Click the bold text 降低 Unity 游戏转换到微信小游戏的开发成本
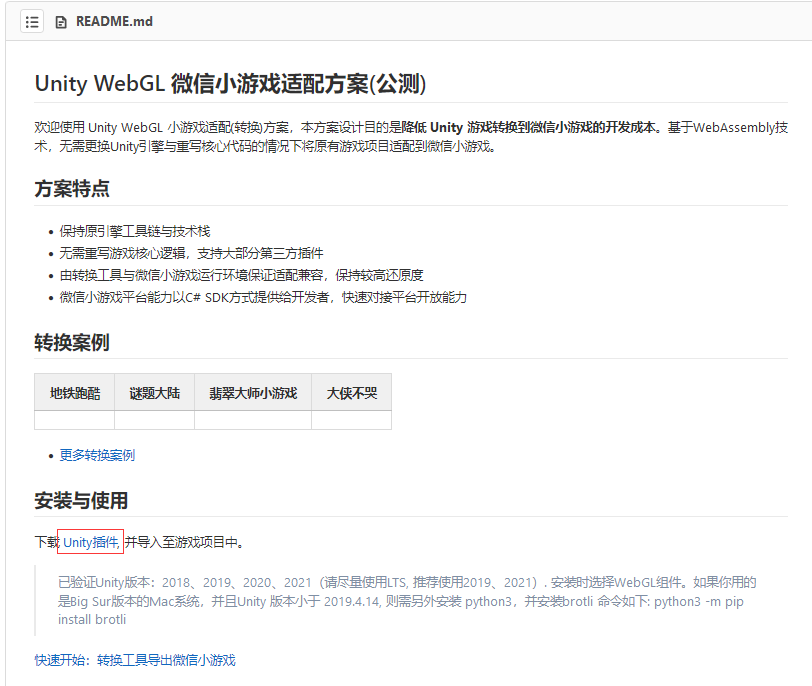This screenshot has height=686, width=812. [x=529, y=127]
